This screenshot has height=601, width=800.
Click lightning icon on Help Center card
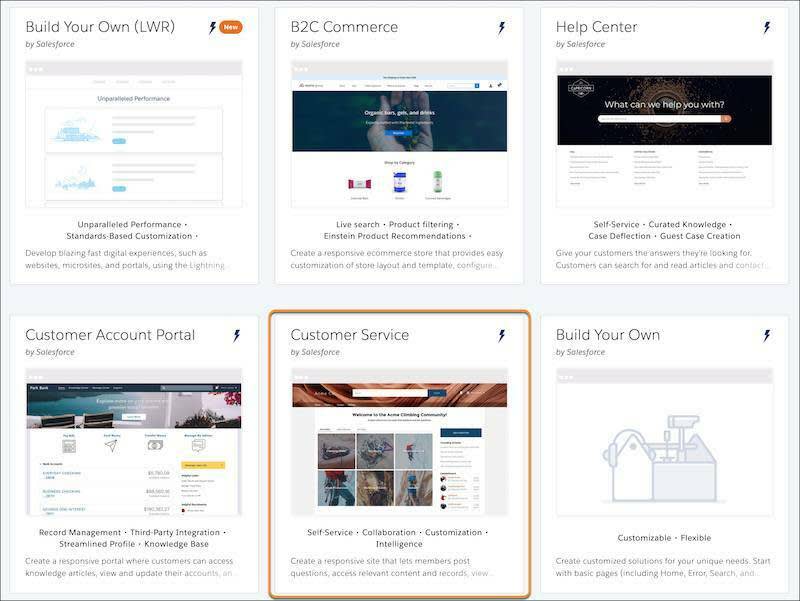[767, 28]
